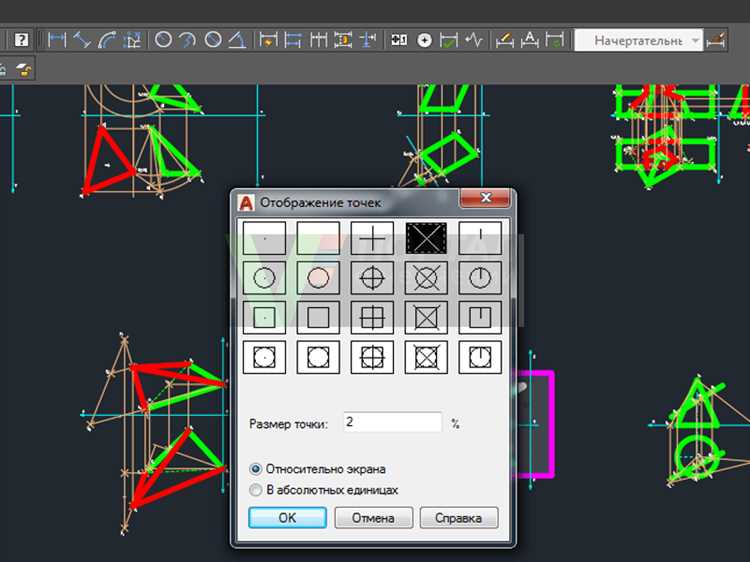Select the Jogged radius dimension tool
The height and width of the screenshot is (562, 750).
[x=188, y=40]
